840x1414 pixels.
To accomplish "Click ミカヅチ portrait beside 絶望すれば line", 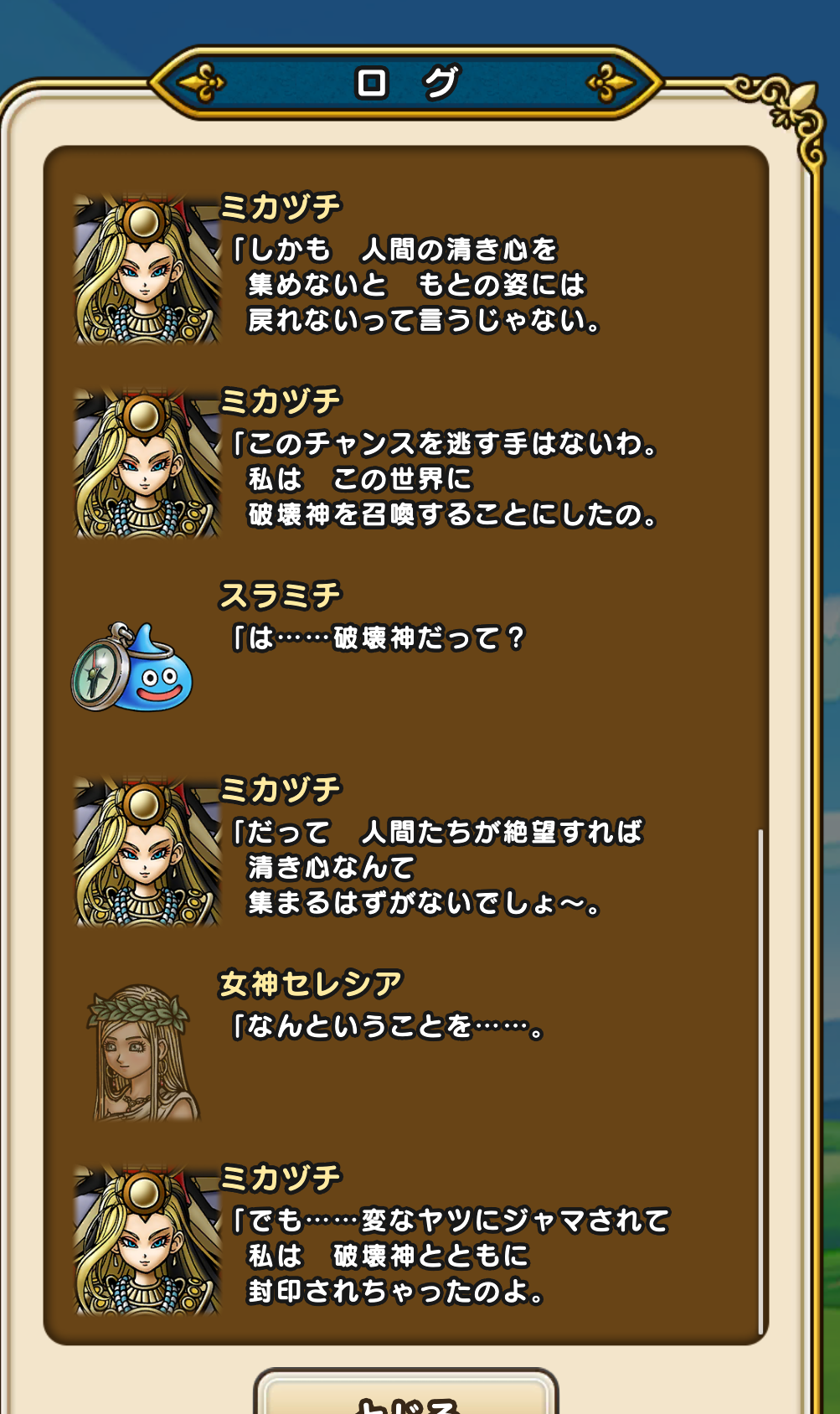I will (x=147, y=852).
